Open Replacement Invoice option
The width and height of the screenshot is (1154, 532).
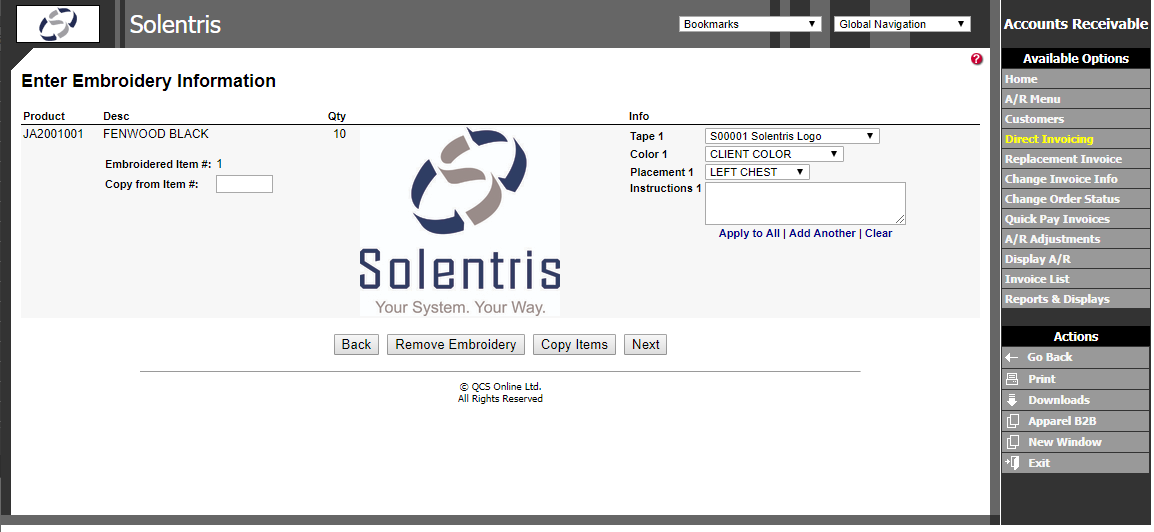(1075, 159)
